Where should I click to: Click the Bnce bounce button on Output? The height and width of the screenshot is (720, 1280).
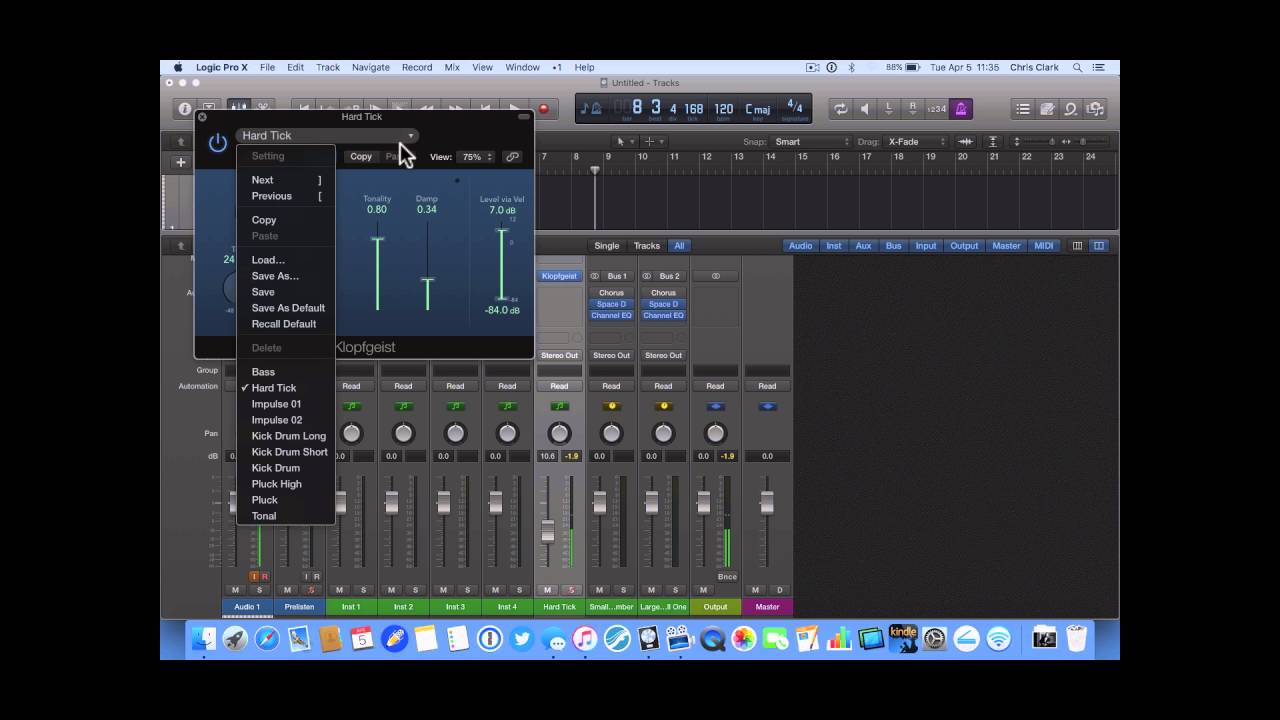coord(727,577)
